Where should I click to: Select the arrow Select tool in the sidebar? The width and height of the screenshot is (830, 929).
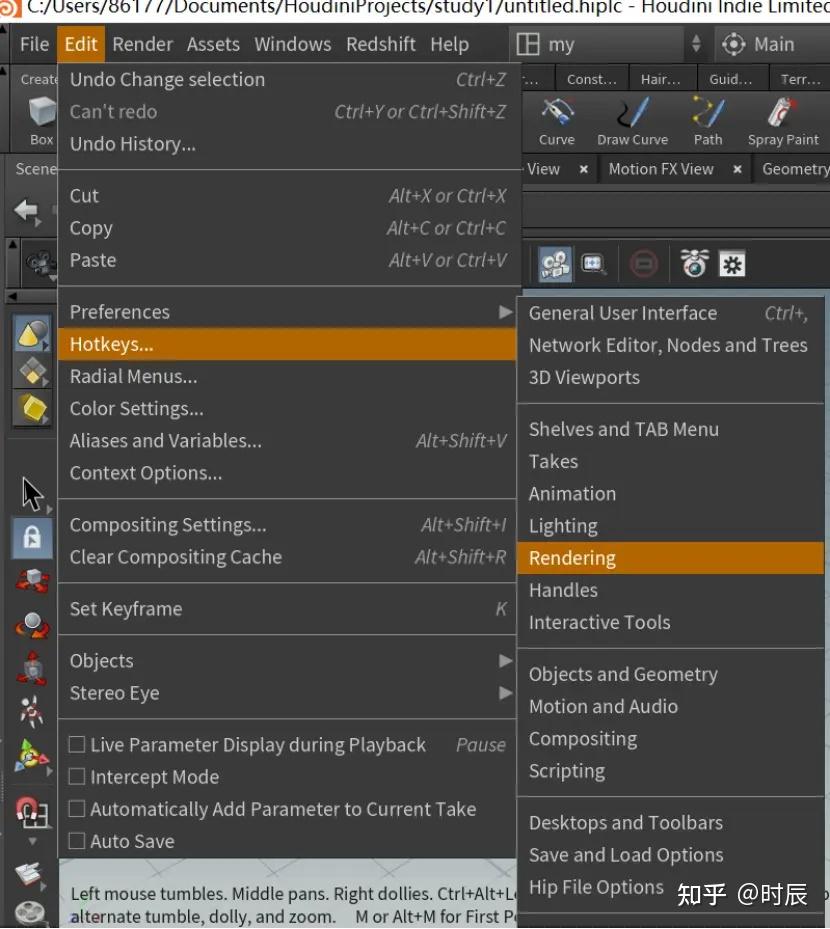[x=30, y=492]
